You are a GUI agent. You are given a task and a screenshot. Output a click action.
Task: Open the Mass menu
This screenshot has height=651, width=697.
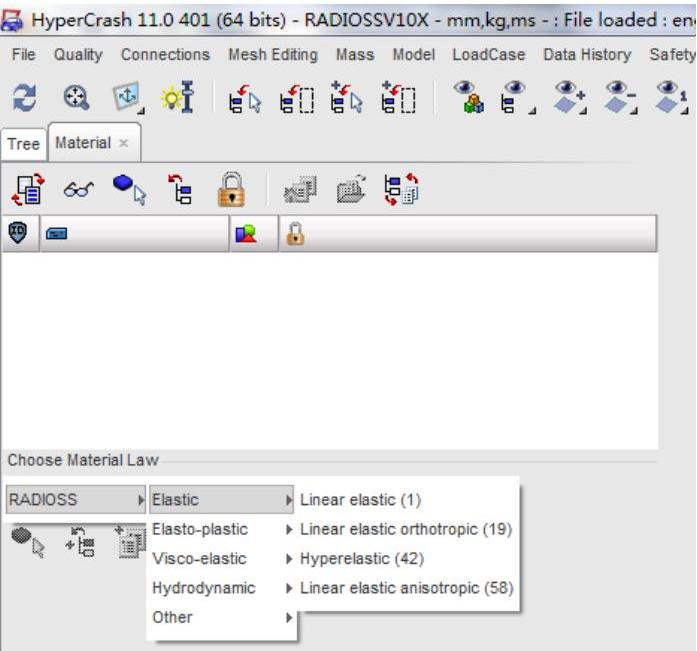tap(355, 55)
